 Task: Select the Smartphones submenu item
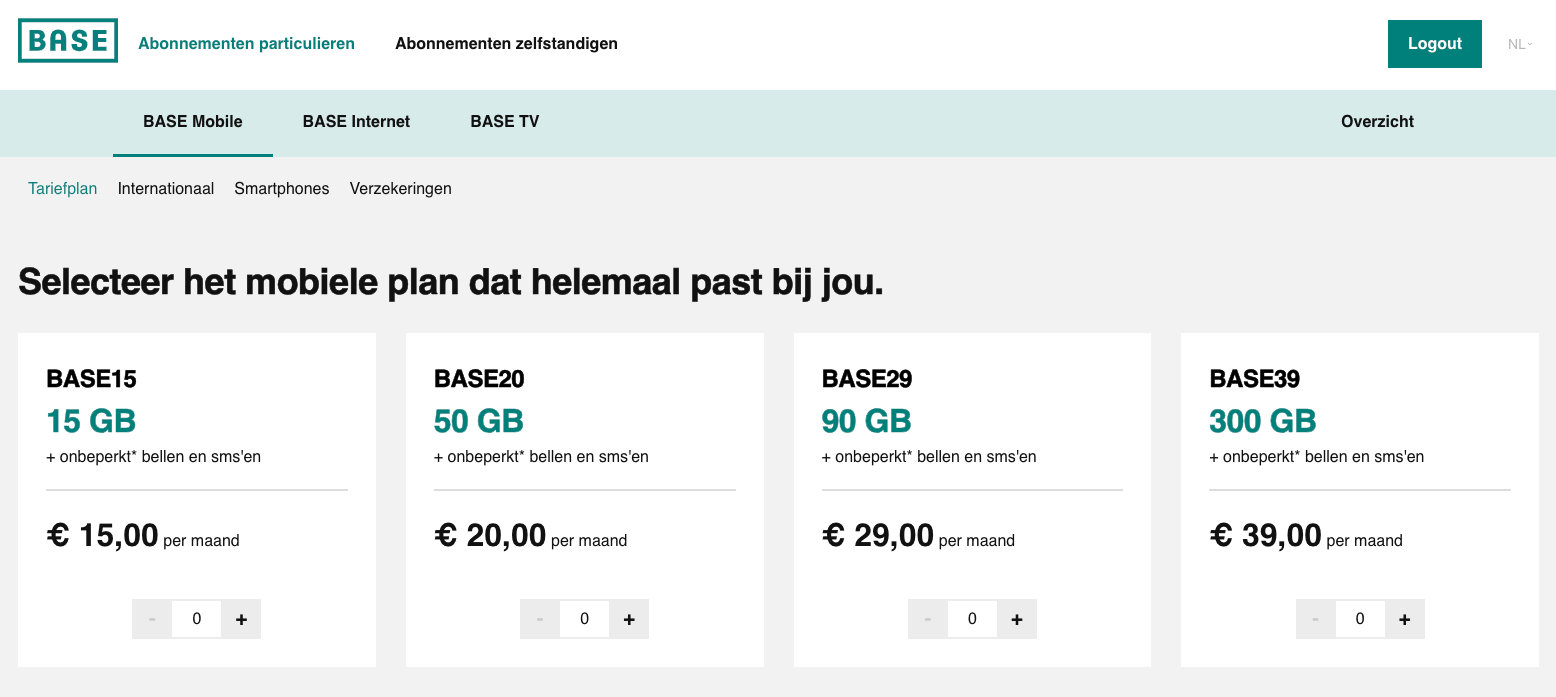click(x=282, y=189)
